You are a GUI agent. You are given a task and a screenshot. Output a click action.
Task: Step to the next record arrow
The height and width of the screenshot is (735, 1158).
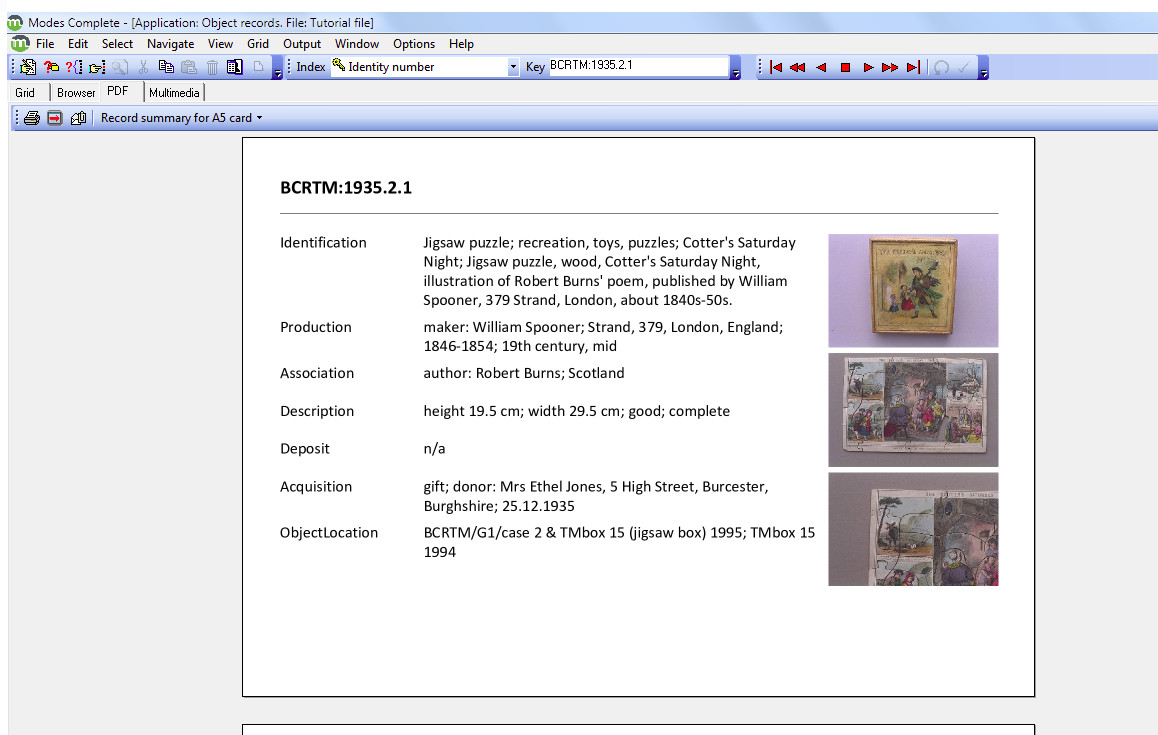[868, 67]
